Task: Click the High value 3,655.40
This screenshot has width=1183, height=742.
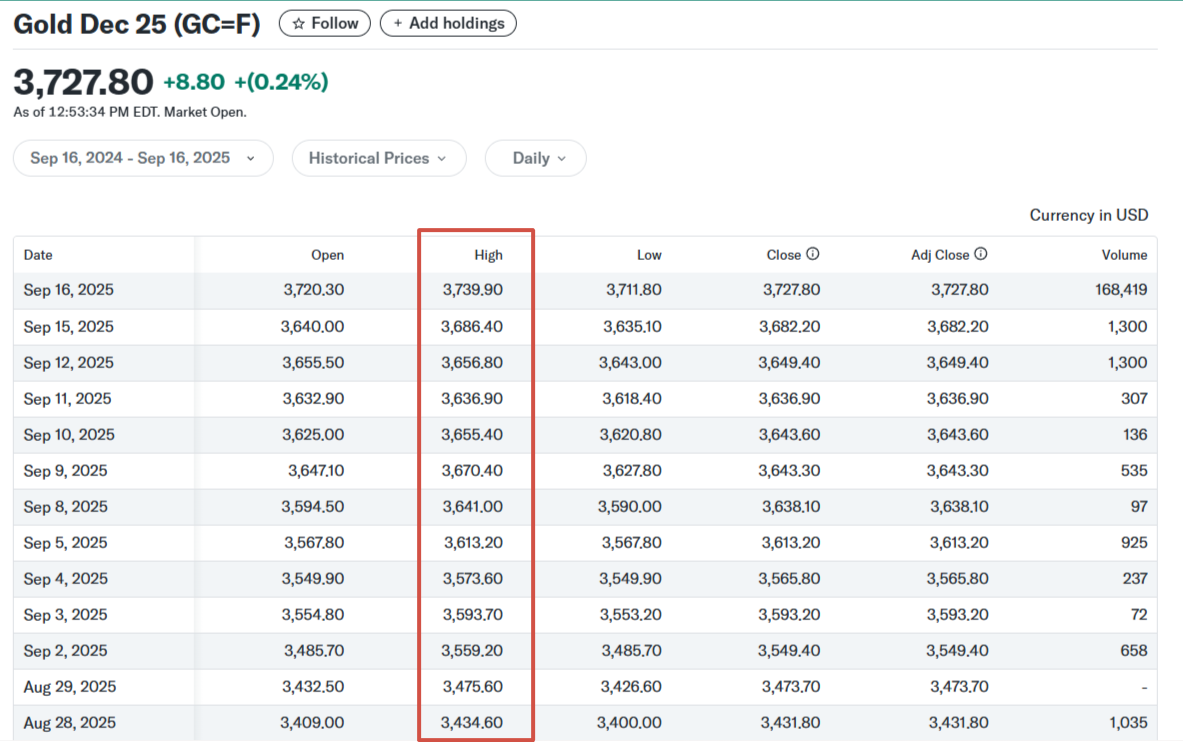Action: point(472,435)
